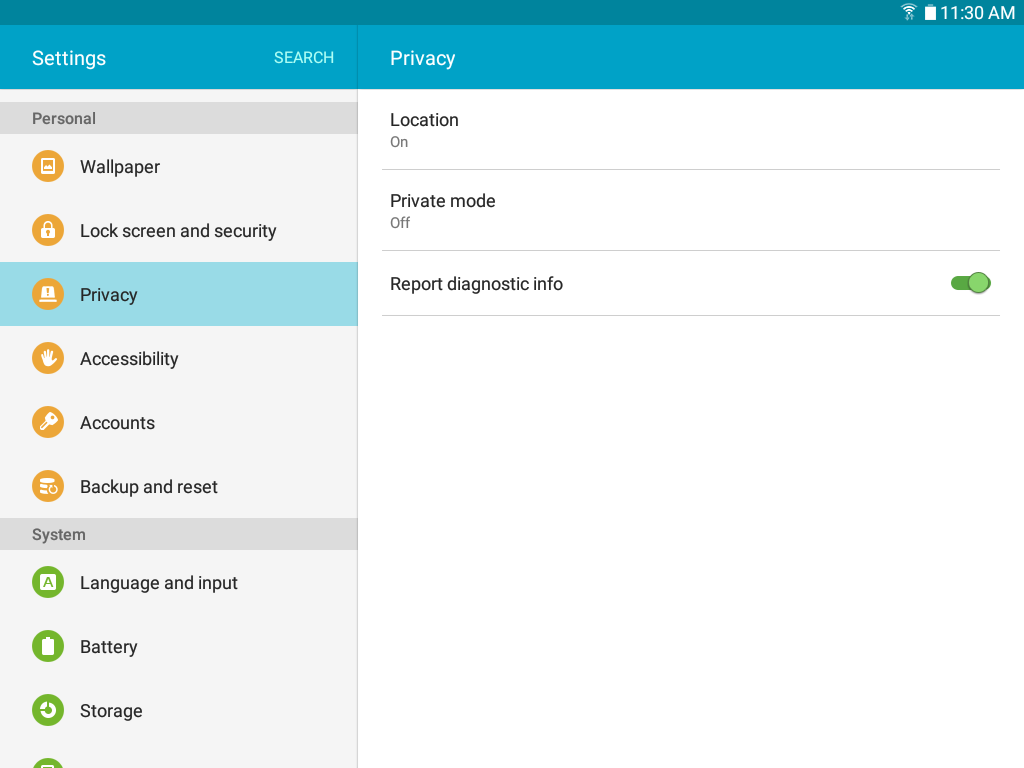1024x768 pixels.
Task: Open Accounts settings
Action: pyautogui.click(x=179, y=422)
